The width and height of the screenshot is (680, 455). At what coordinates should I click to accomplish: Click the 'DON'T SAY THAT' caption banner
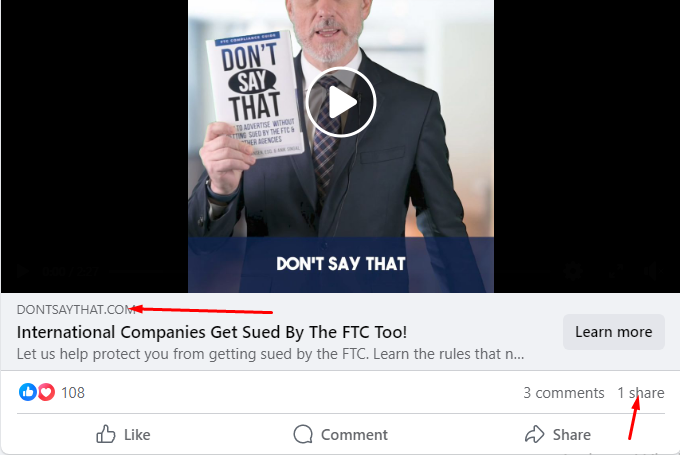[340, 264]
